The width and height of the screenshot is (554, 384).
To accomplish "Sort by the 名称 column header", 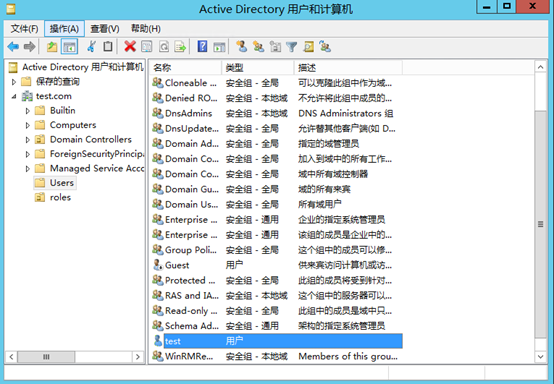I will [x=186, y=67].
